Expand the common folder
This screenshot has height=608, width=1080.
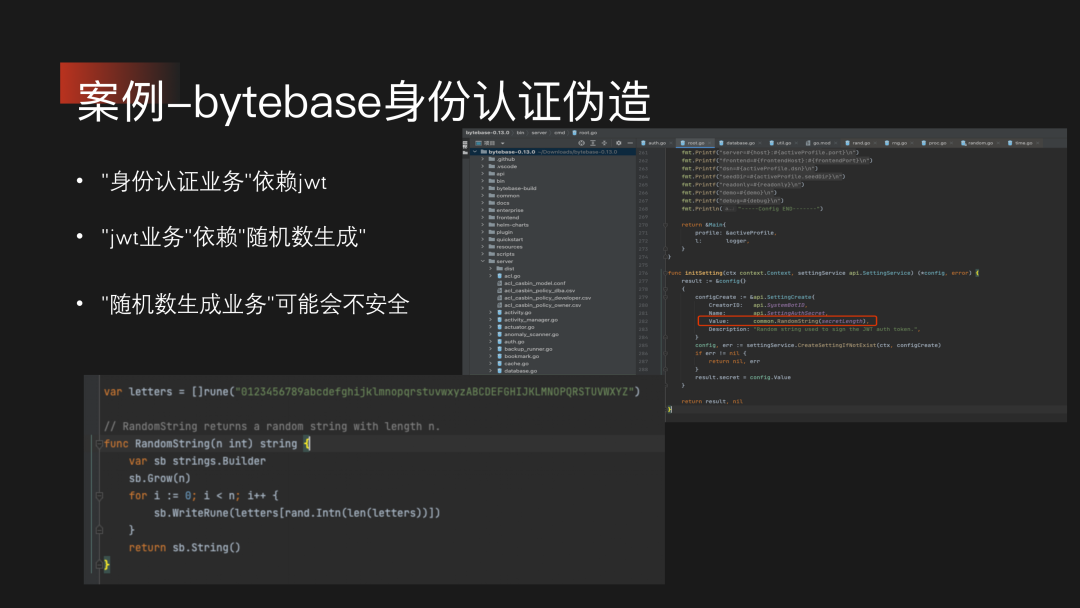point(483,196)
